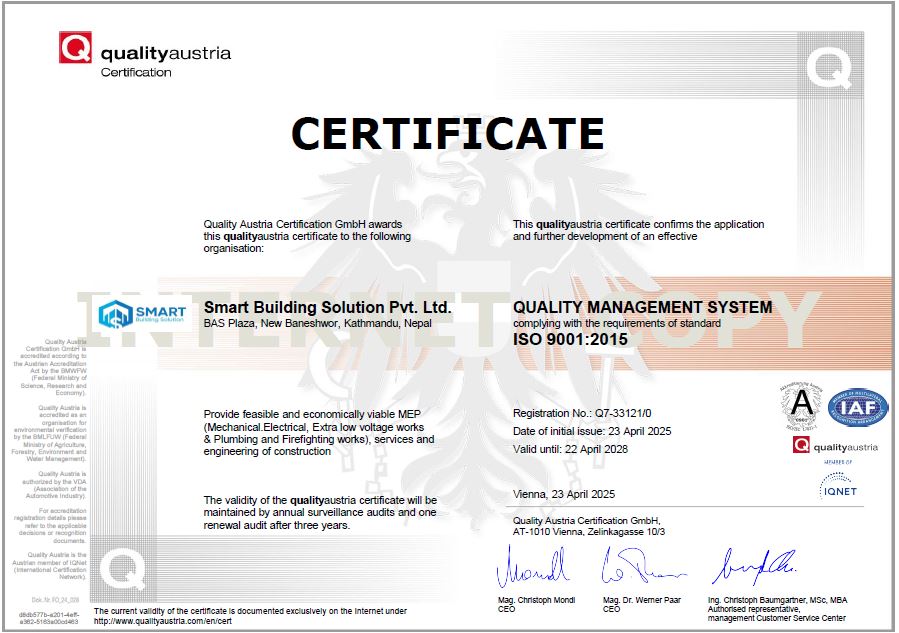Image resolution: width=899 pixels, height=633 pixels.
Task: Click the Date of initial issue line
Action: coord(592,431)
